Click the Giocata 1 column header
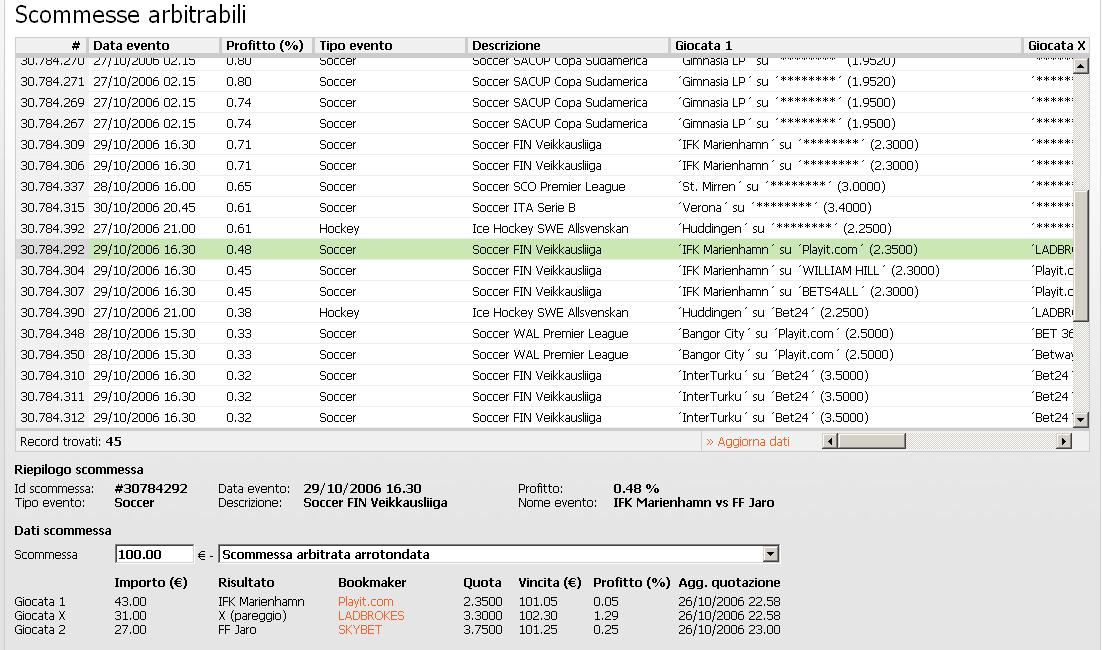Viewport: 1102px width, 650px height. tap(845, 46)
